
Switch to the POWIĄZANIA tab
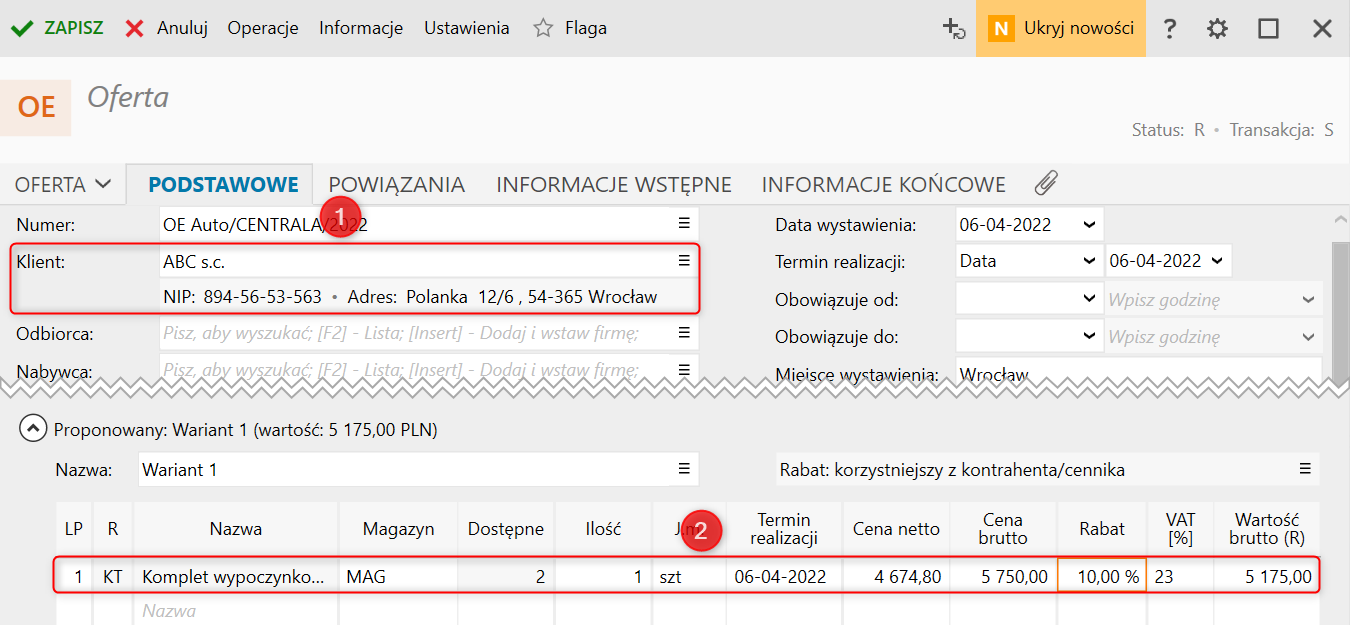396,184
